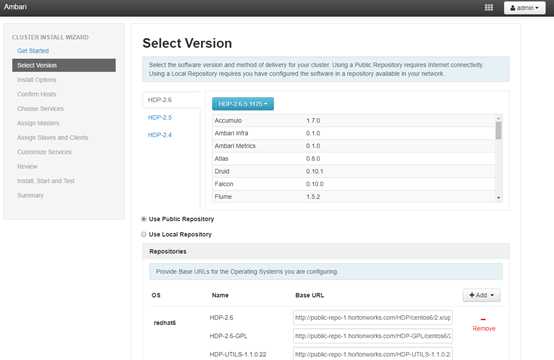Click the HDP-UTILS-1.1.0.22 repository name
Screen dimensions: 554x360
(x=238, y=354)
